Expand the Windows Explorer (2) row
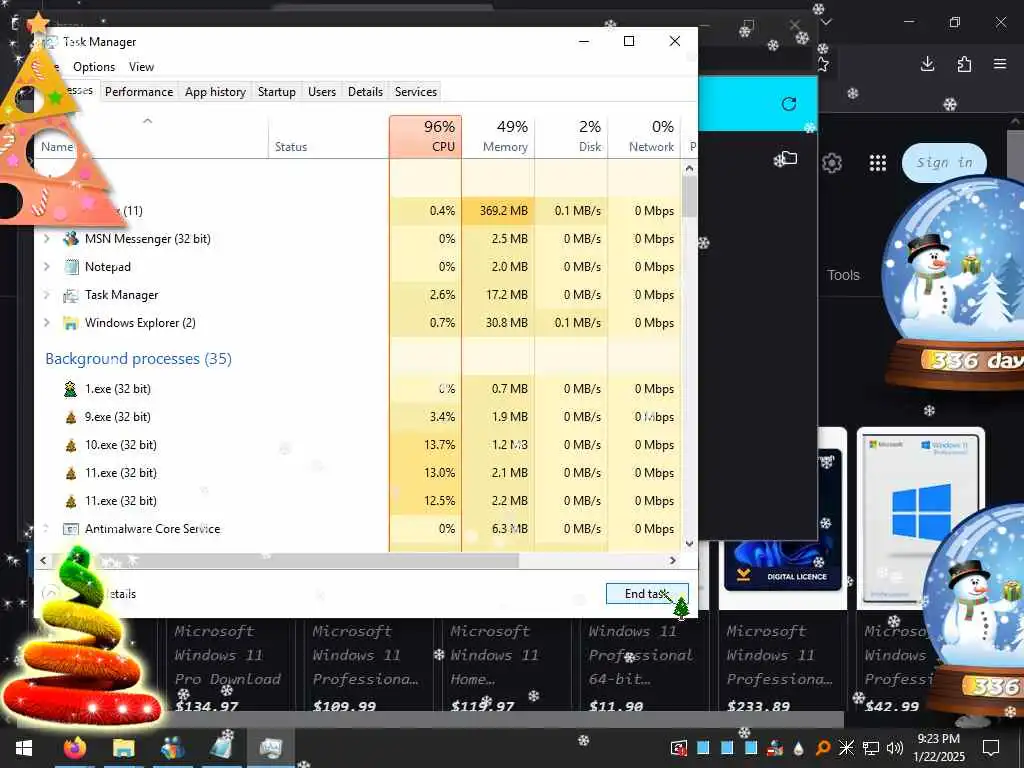1024x768 pixels. (46, 323)
